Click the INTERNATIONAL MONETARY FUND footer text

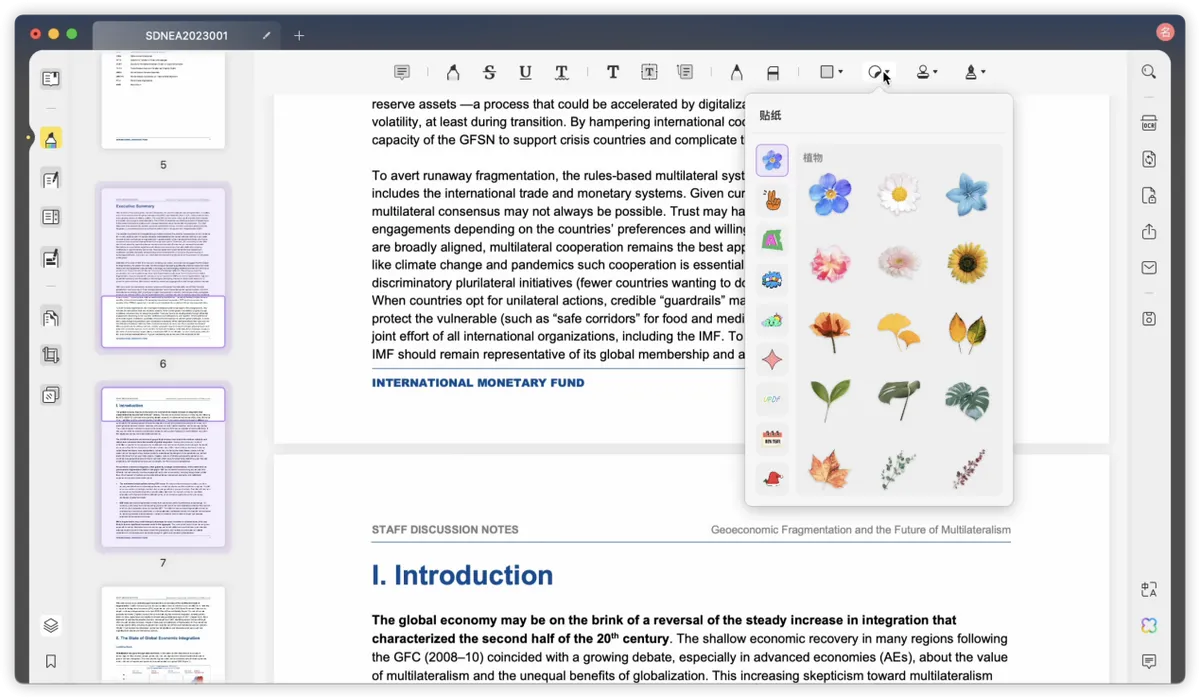478,383
